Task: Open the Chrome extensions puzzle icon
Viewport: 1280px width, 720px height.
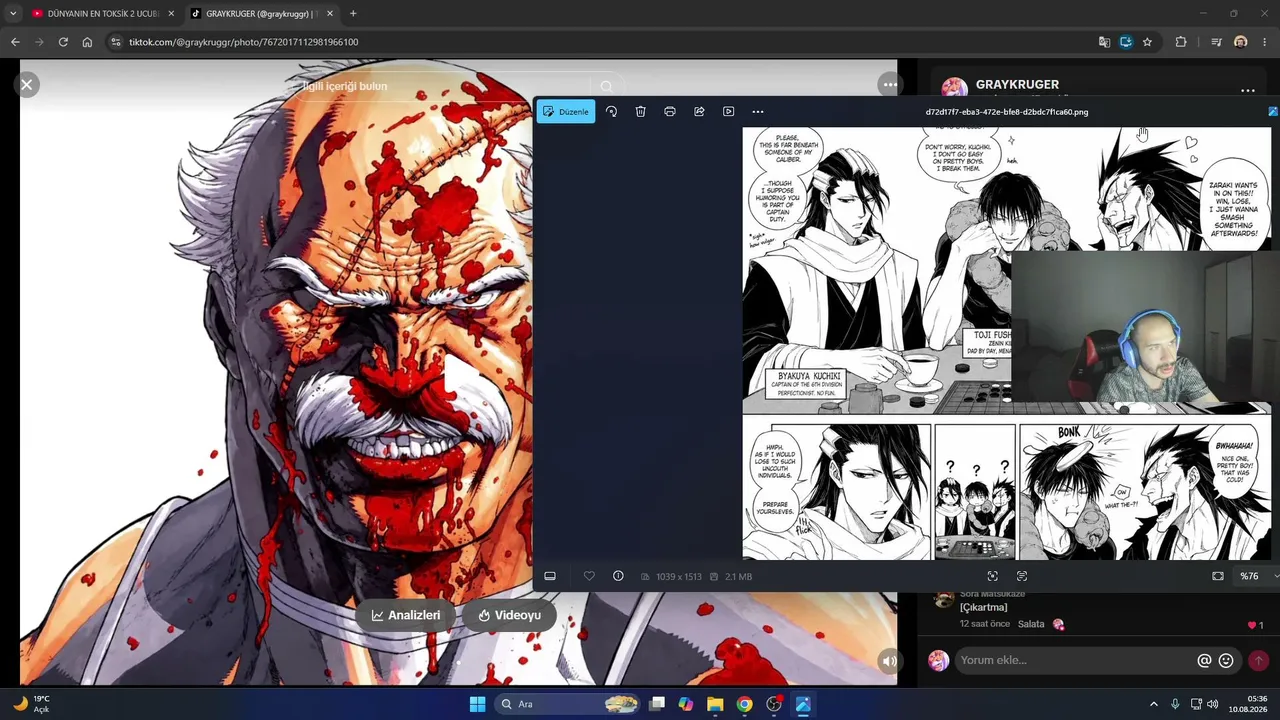Action: (x=1181, y=42)
